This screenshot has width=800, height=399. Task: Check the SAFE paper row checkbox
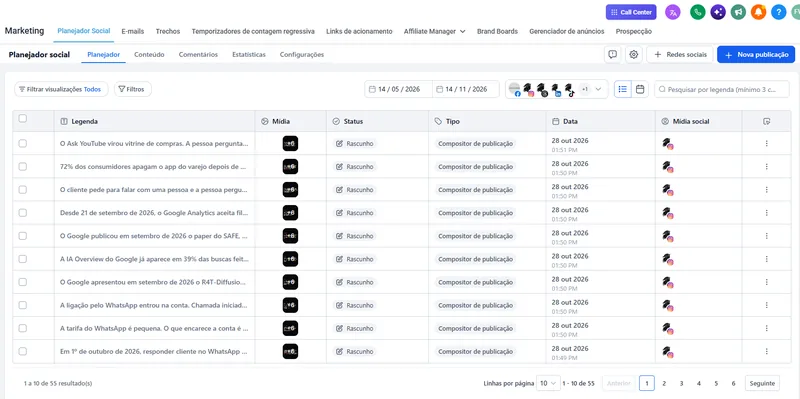pos(22,236)
